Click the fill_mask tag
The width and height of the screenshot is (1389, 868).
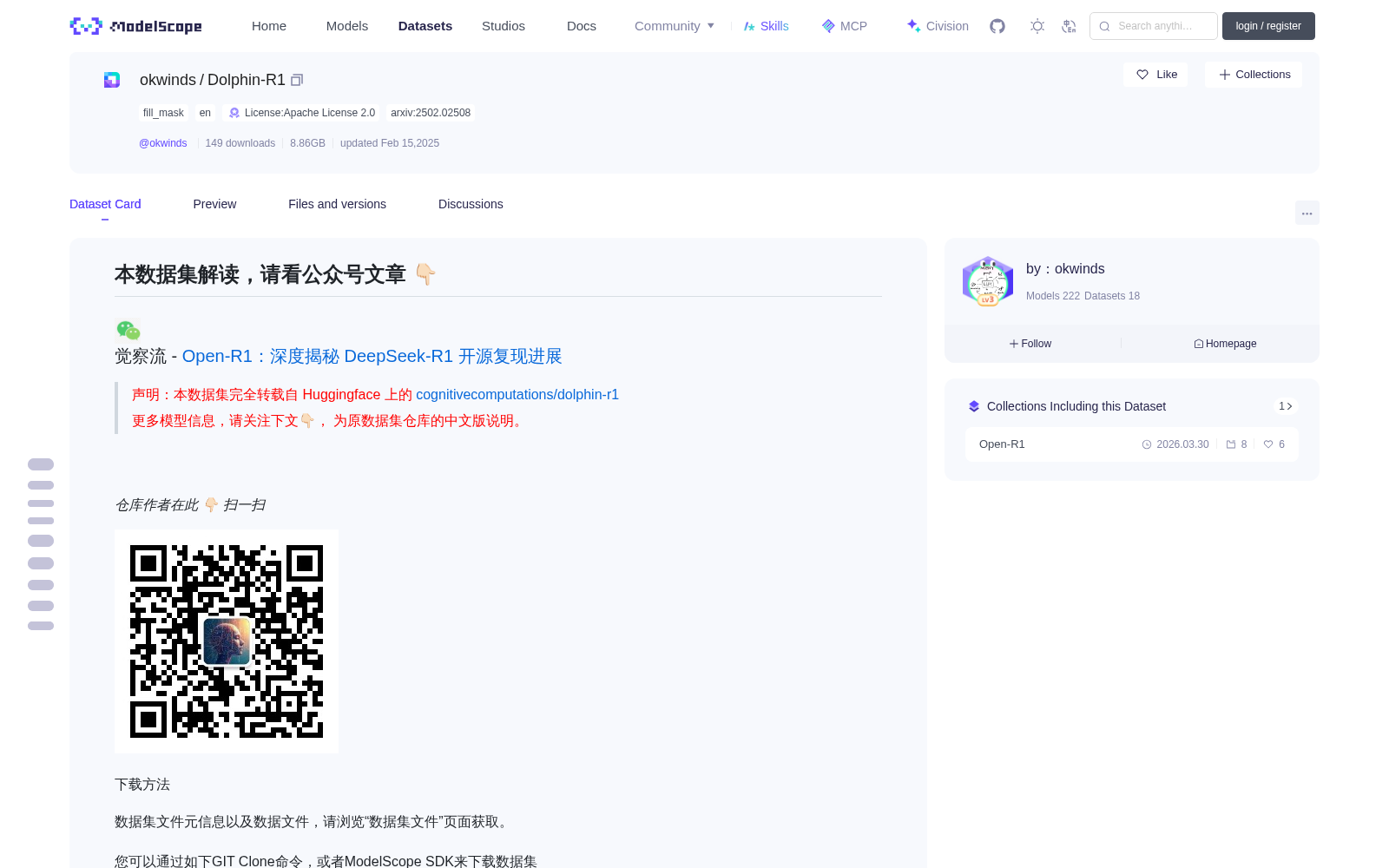click(163, 113)
